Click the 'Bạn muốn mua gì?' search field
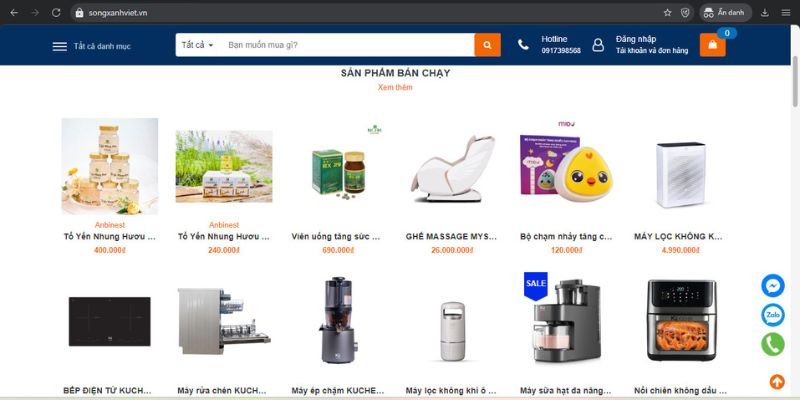 [x=347, y=45]
